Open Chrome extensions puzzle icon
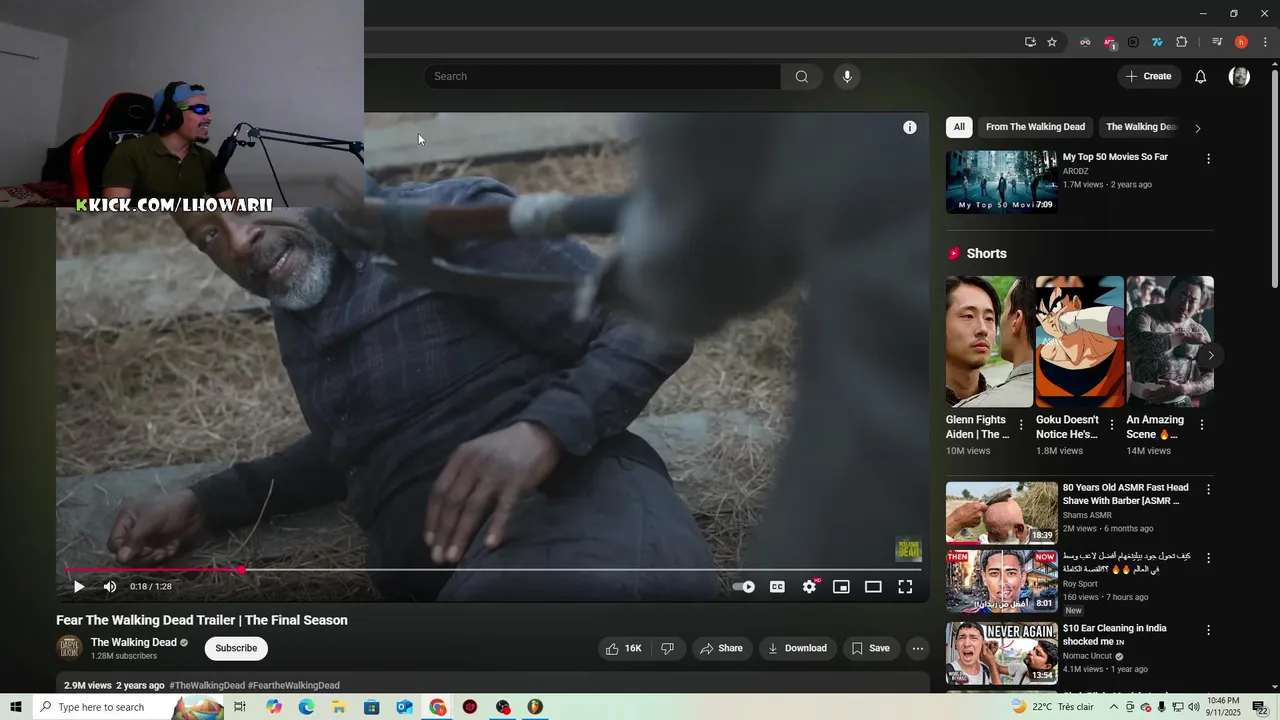This screenshot has height=720, width=1280. (1181, 42)
